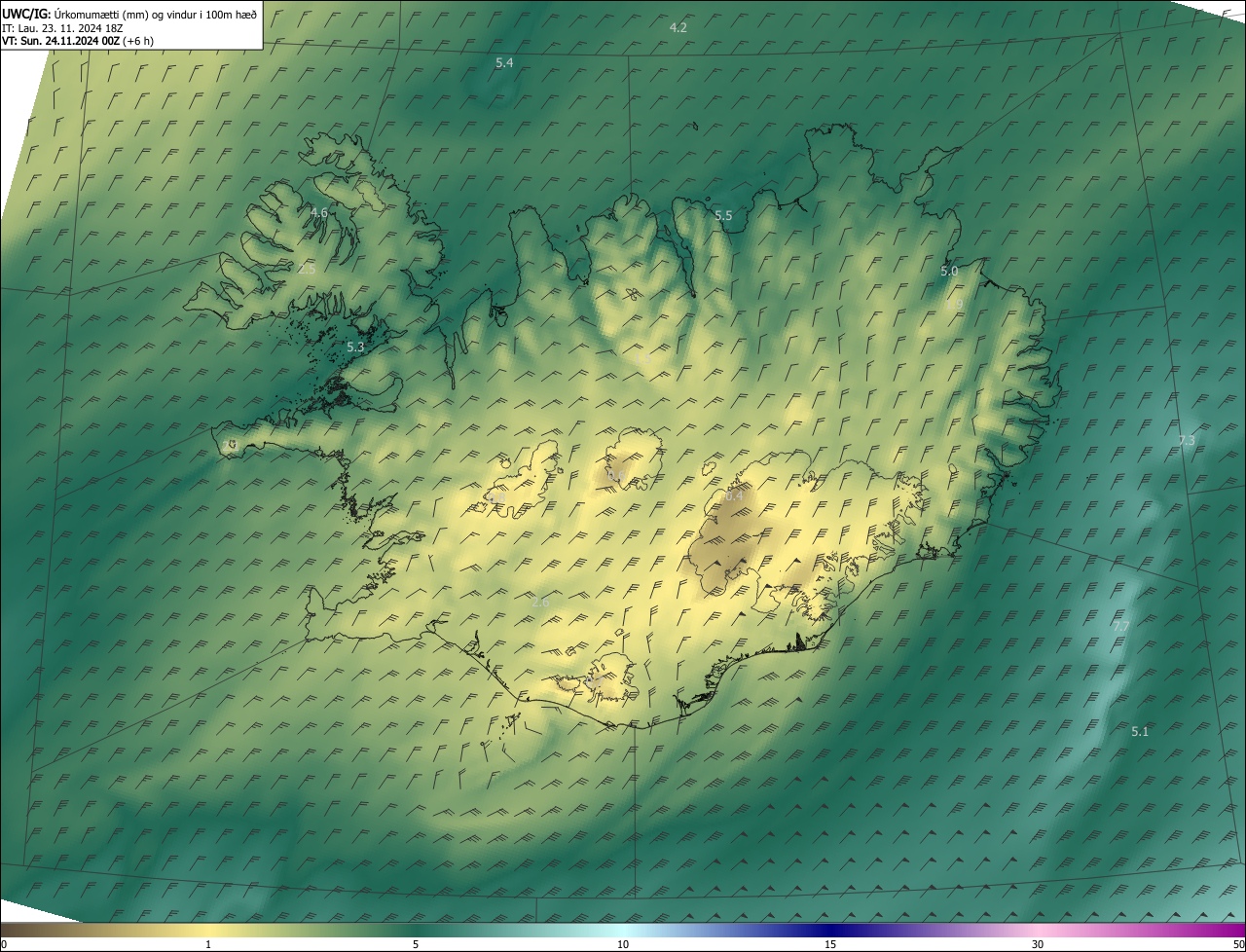Screen dimensions: 1246x952
Task: Click the 2.5 value label
Action: [307, 269]
